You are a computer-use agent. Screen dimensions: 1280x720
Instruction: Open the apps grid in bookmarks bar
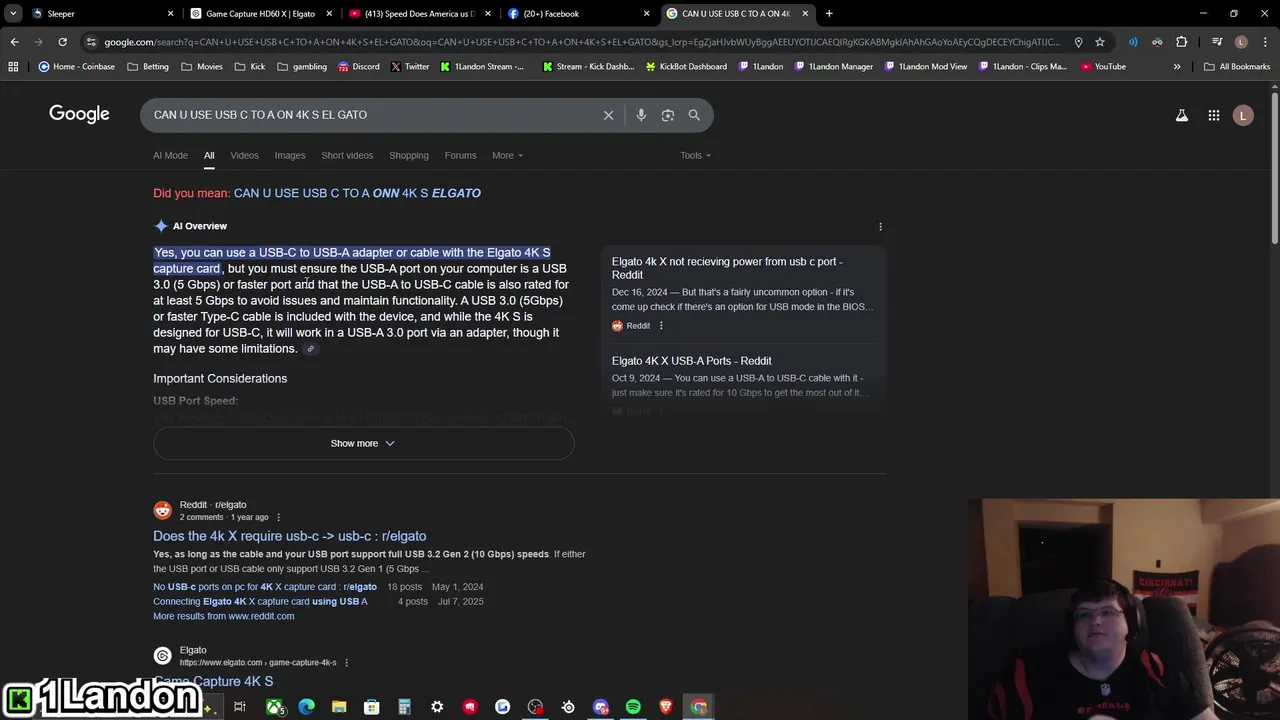(13, 66)
